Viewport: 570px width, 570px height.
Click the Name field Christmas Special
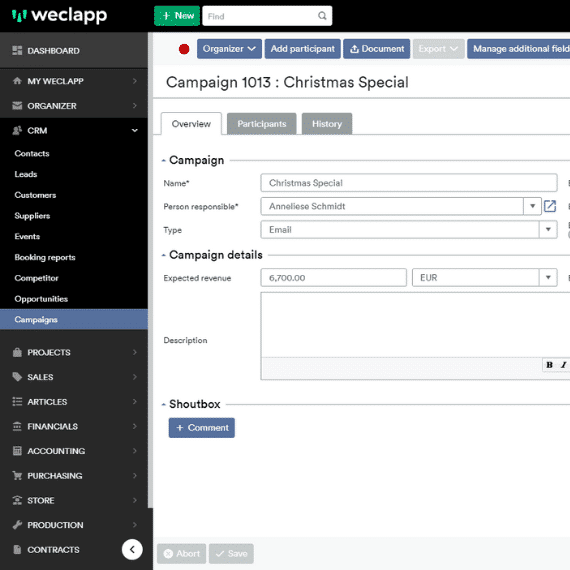[x=409, y=183]
